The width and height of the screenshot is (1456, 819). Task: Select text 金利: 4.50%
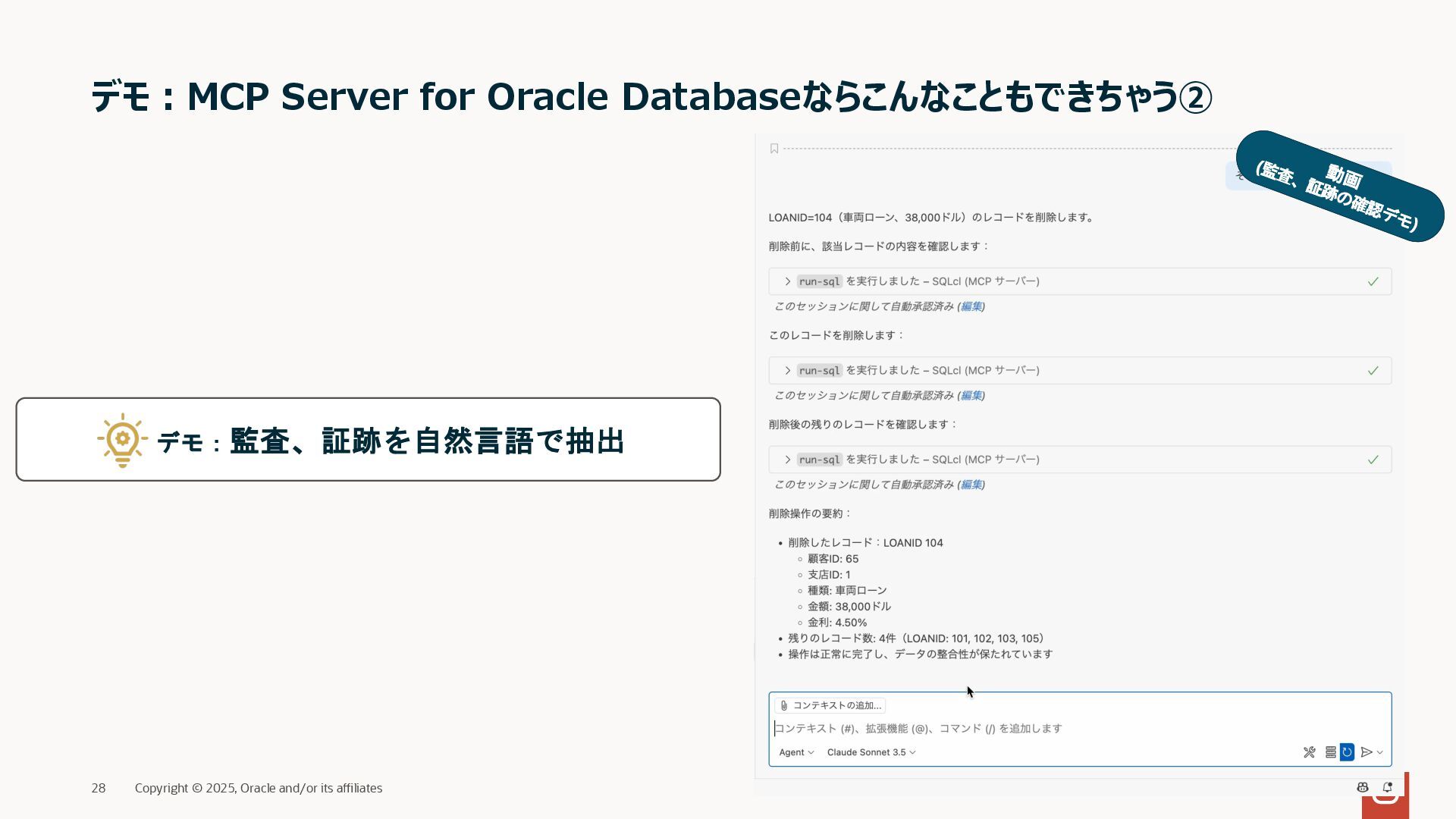pyautogui.click(x=837, y=623)
